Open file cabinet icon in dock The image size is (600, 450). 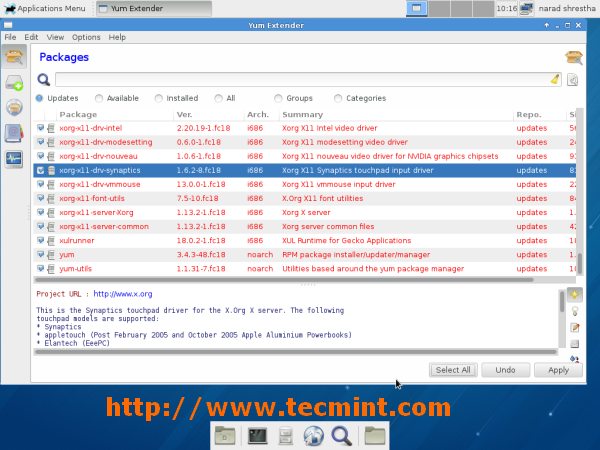point(285,435)
